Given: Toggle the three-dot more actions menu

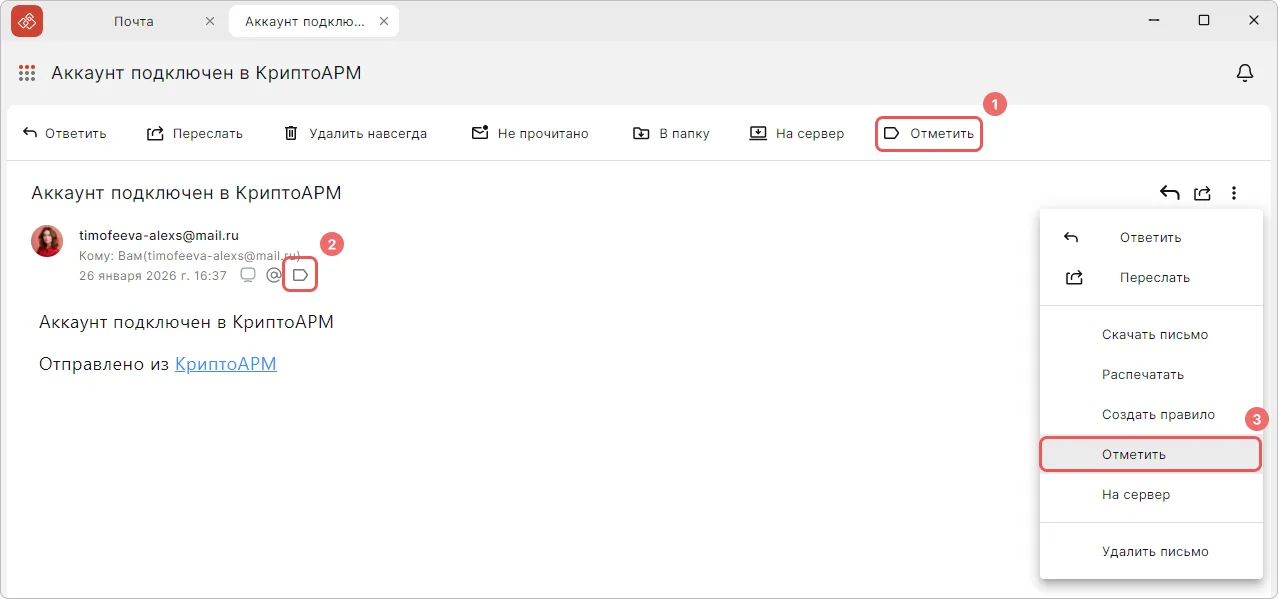Looking at the screenshot, I should (1235, 193).
